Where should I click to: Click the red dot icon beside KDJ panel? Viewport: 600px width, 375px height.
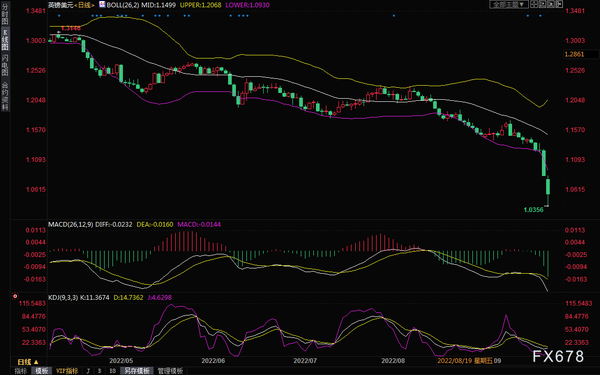click(x=15, y=296)
